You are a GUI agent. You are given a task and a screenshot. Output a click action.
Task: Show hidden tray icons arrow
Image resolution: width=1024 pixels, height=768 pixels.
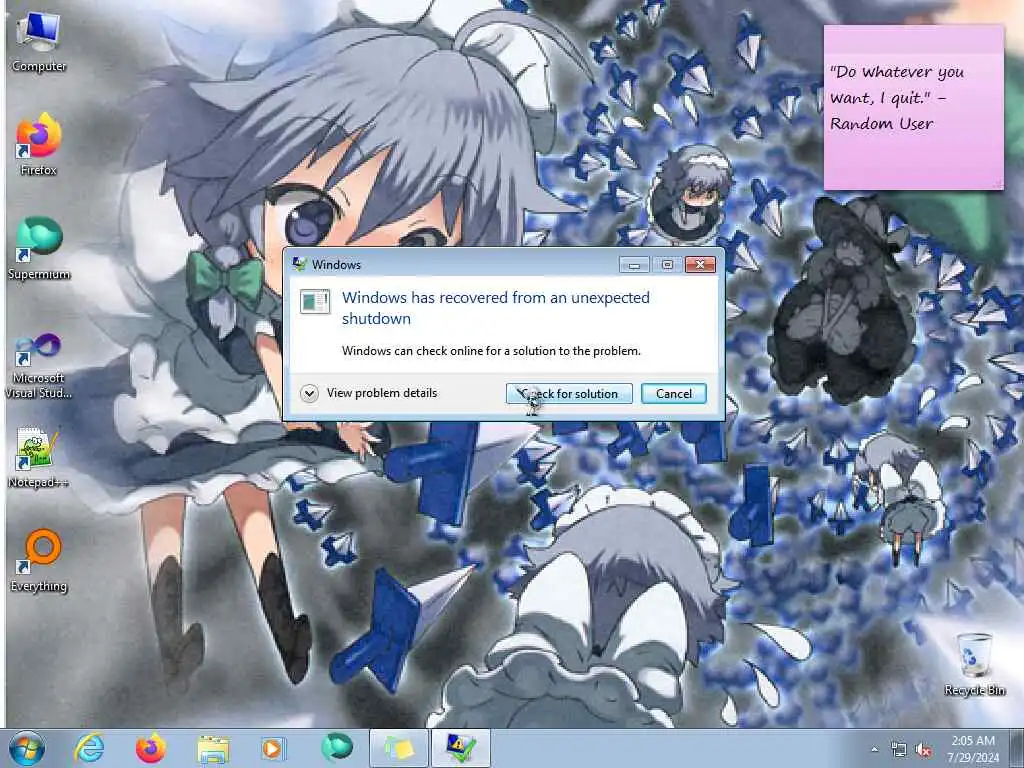click(x=874, y=750)
